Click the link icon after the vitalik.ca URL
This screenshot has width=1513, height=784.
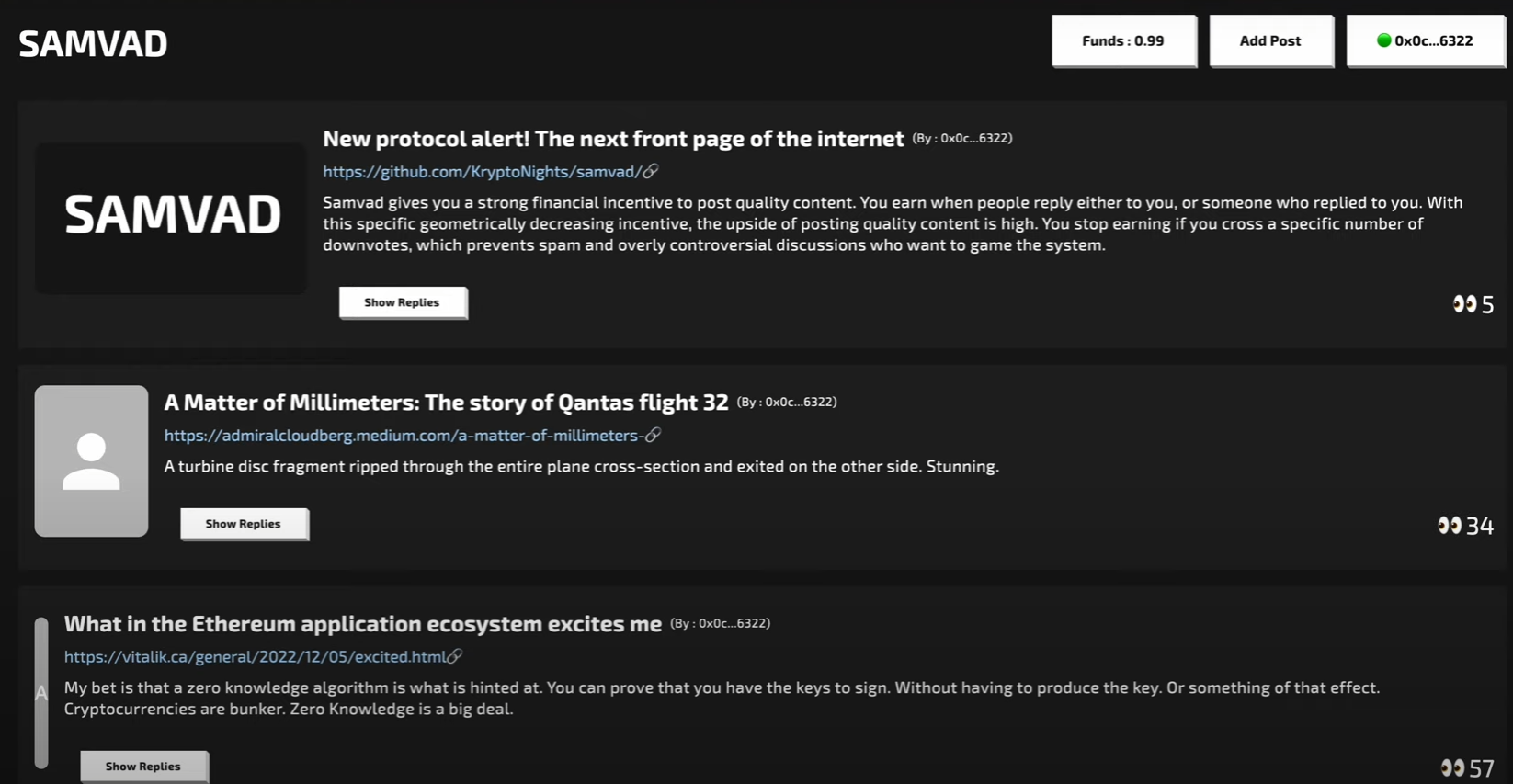455,656
